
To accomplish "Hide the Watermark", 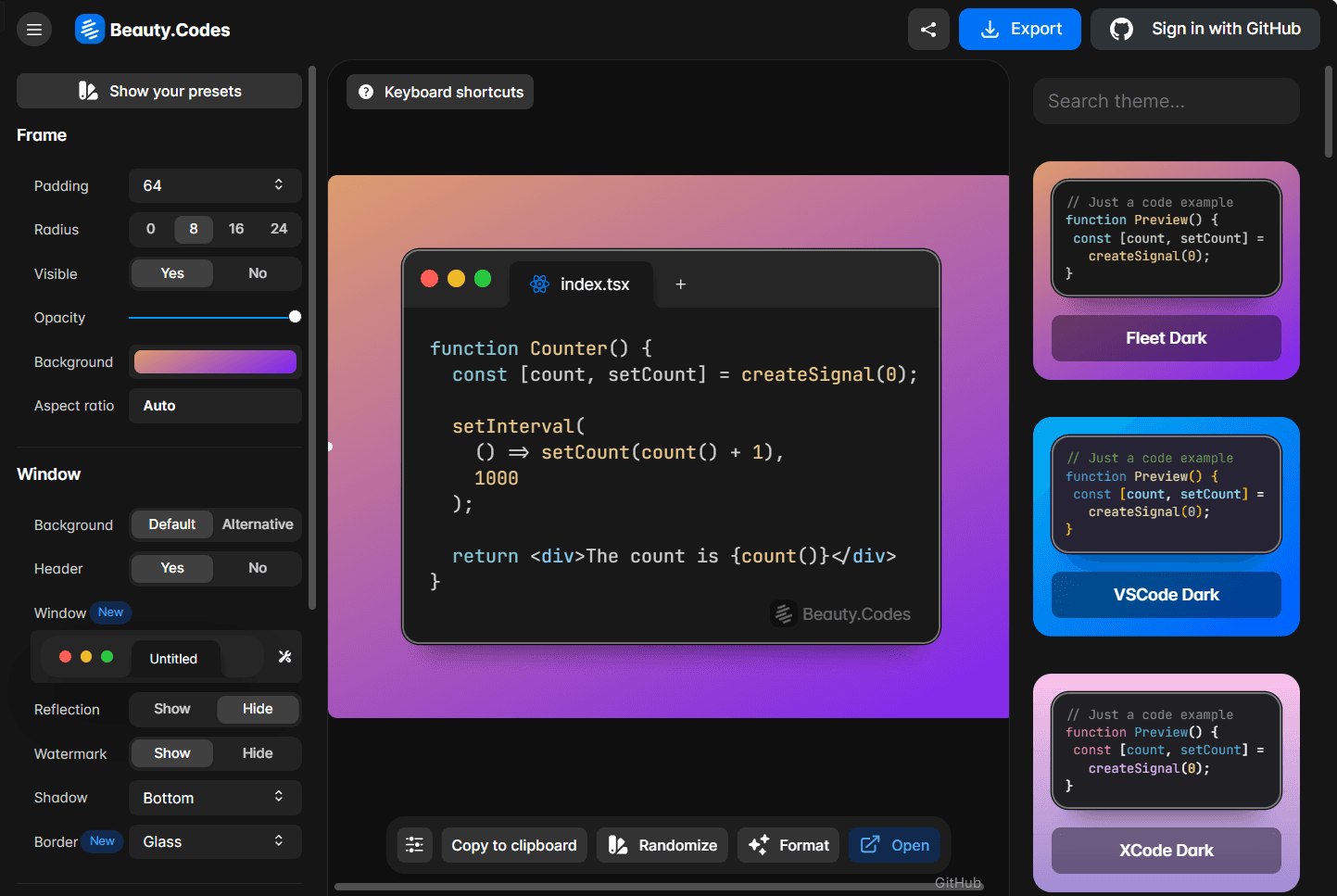I will tap(258, 753).
